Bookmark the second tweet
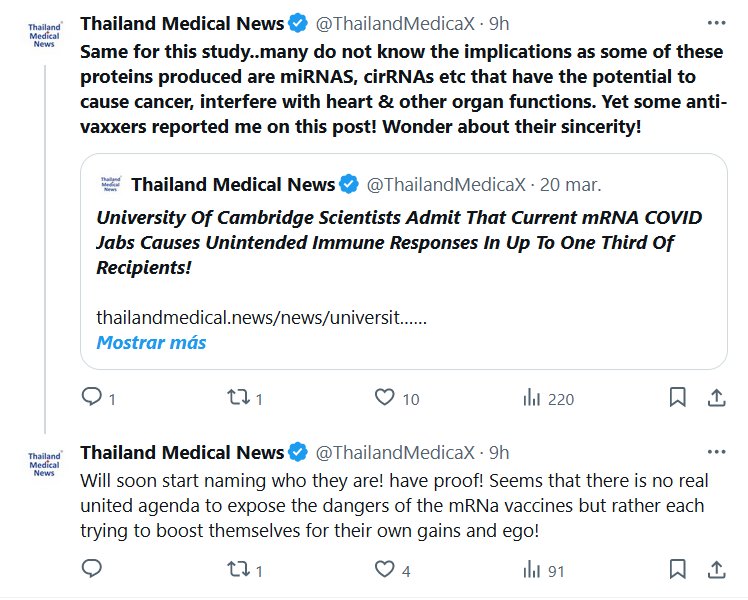This screenshot has width=748, height=600. click(x=677, y=570)
